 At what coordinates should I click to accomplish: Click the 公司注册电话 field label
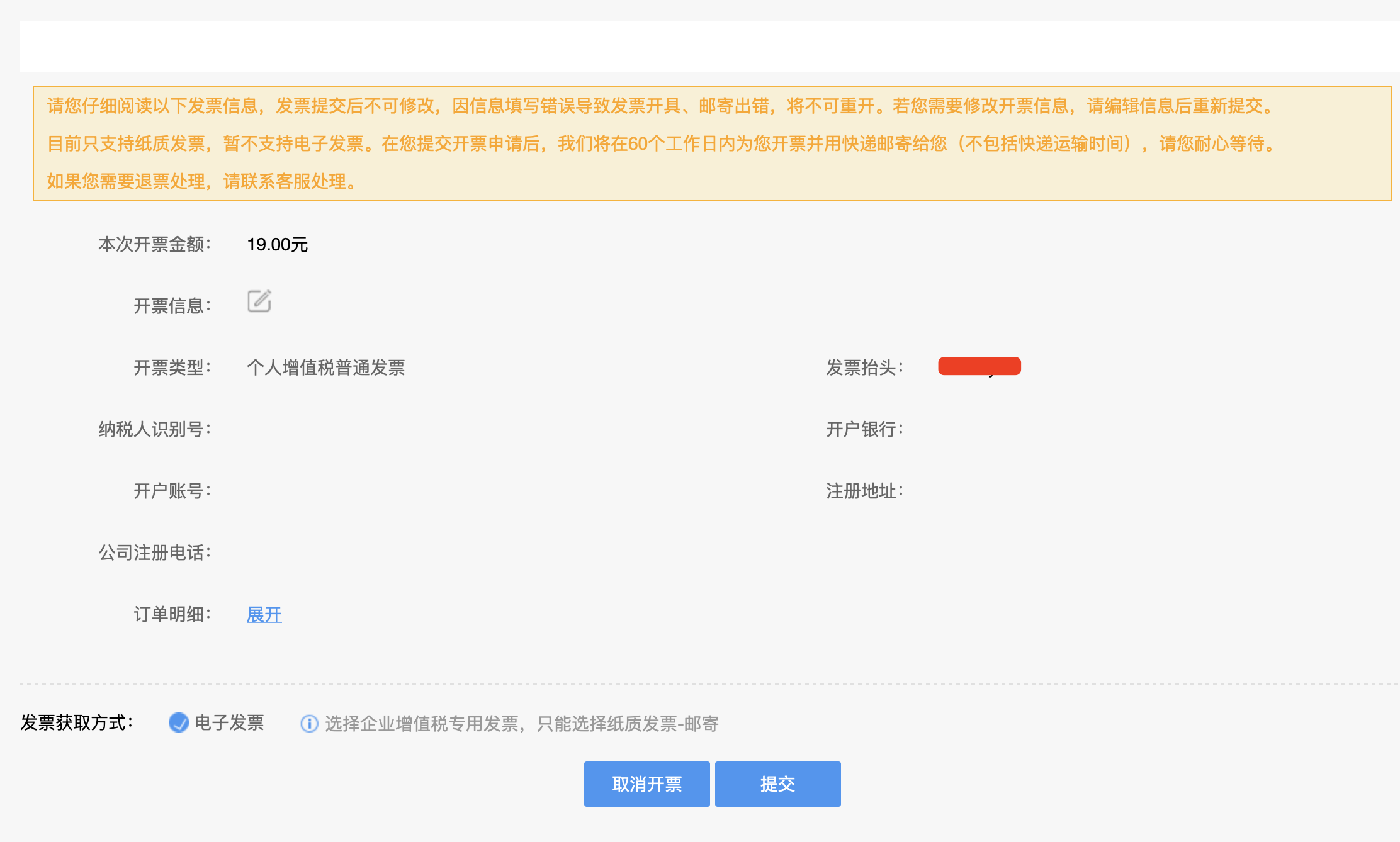pyautogui.click(x=154, y=553)
